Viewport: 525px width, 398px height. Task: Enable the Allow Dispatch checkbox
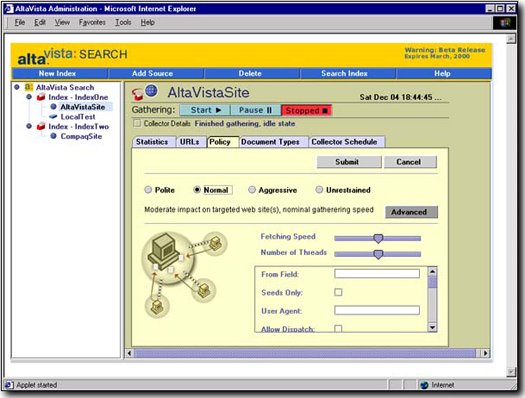coord(338,328)
